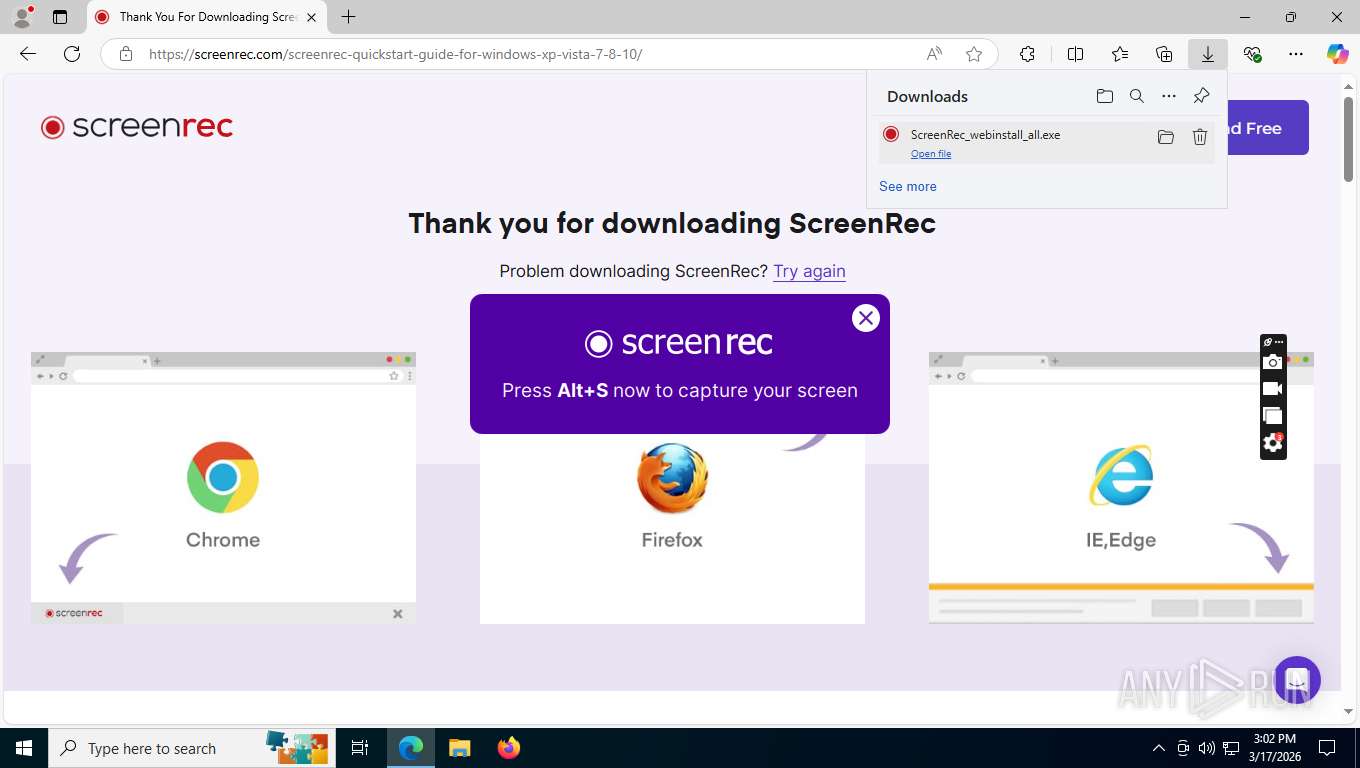Go back with the browser back arrow

coord(28,54)
